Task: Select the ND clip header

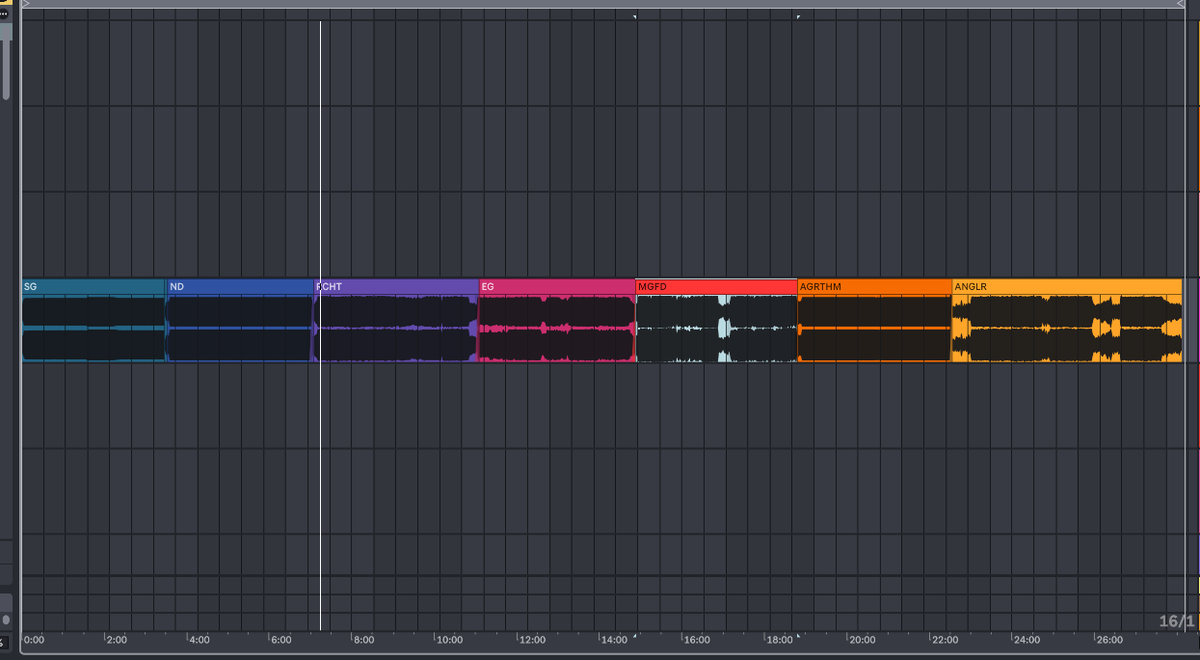Action: tap(240, 287)
